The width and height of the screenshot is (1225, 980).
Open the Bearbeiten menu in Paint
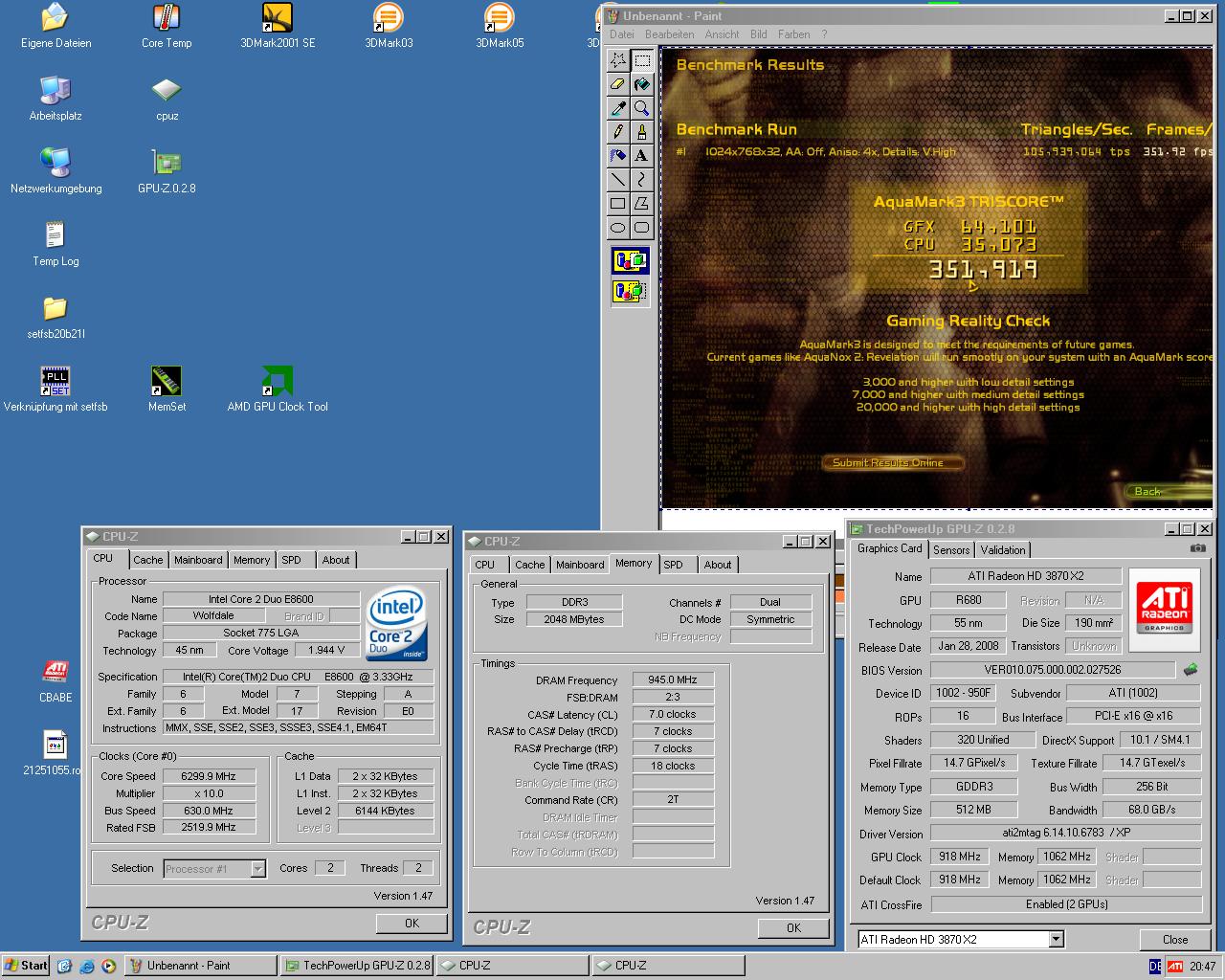coord(670,34)
